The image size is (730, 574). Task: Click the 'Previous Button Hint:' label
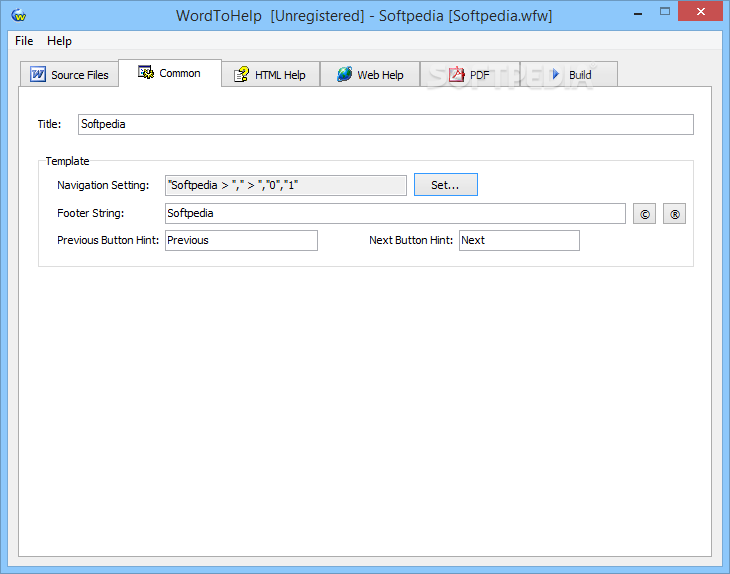[108, 240]
